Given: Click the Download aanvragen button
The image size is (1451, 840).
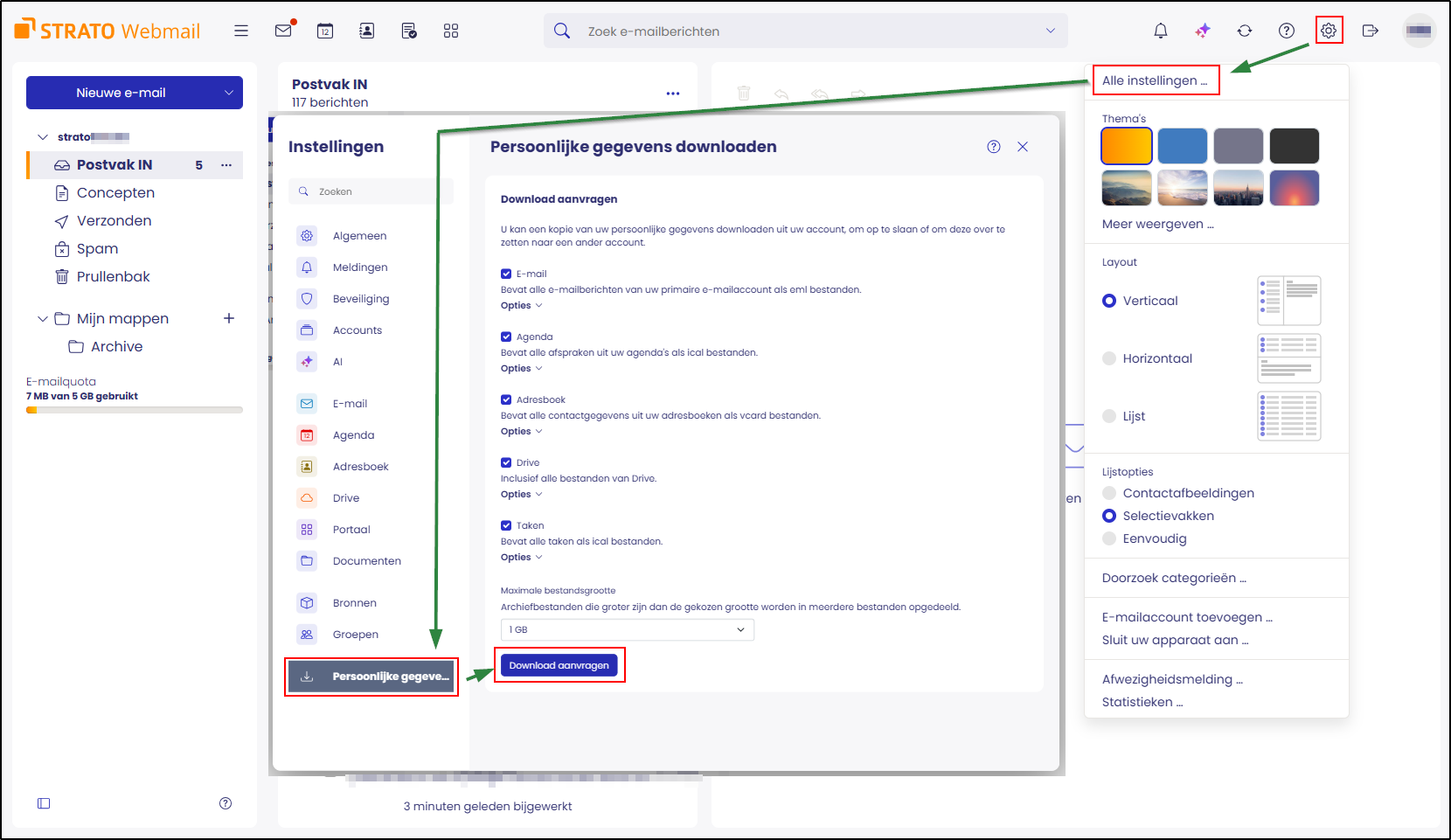Looking at the screenshot, I should (x=559, y=664).
